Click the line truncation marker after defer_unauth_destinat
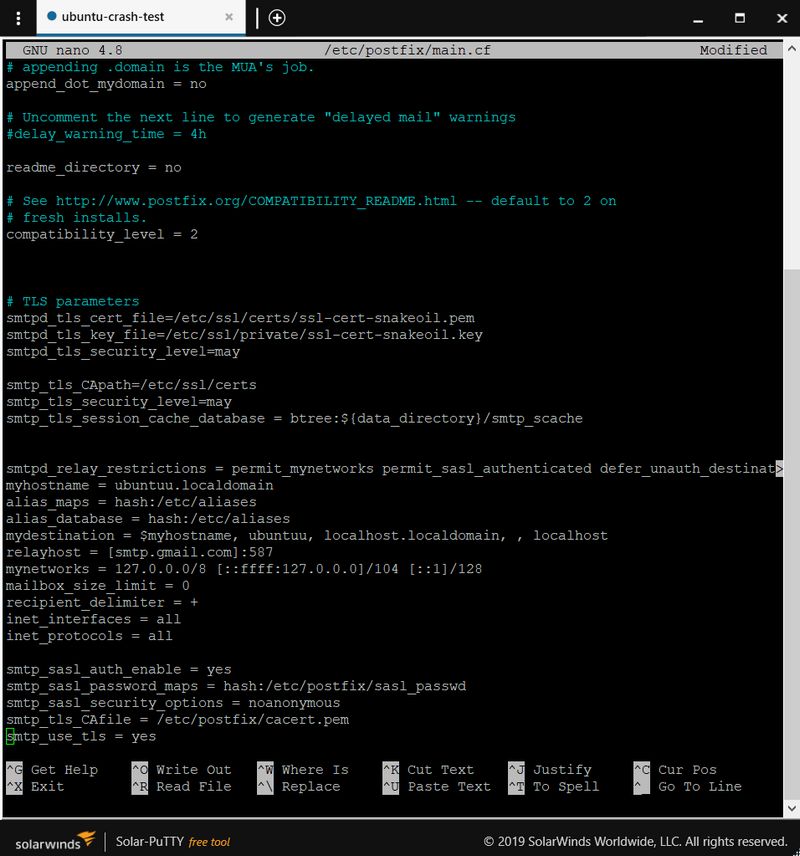Viewport: 800px width, 856px height. click(x=778, y=468)
